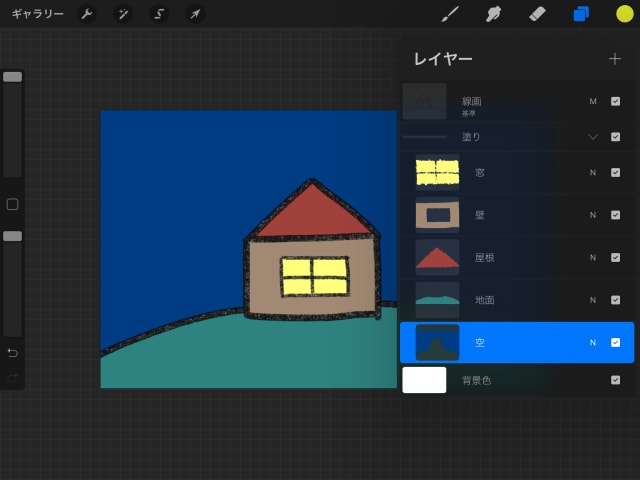Open the Adjustments magic wand menu
The height and width of the screenshot is (480, 640).
(123, 14)
